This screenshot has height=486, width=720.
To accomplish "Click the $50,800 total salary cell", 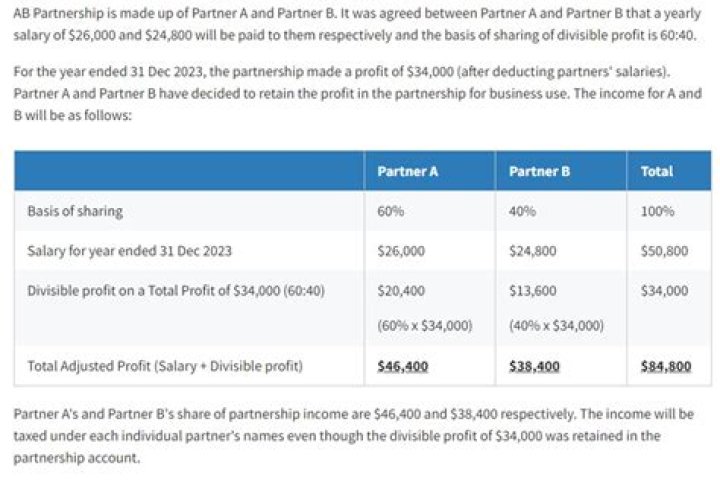I will click(664, 251).
